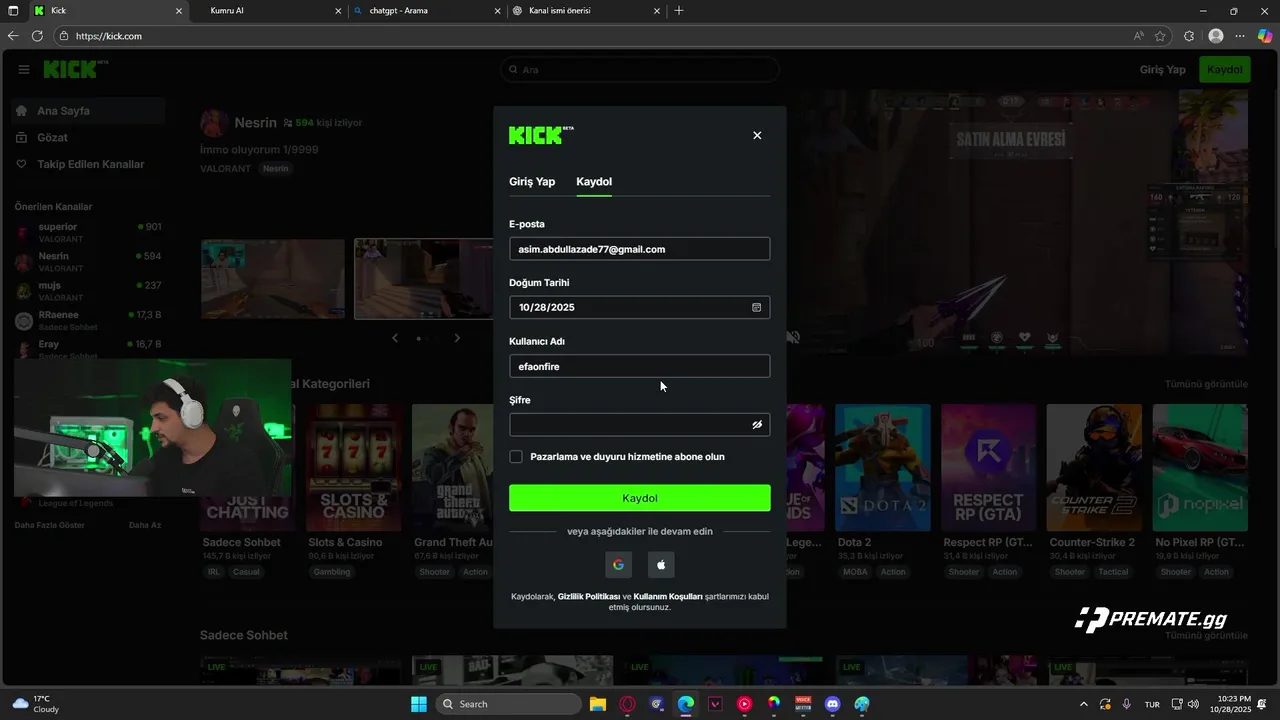The width and height of the screenshot is (1280, 720).
Task: Open the hamburger sidebar menu
Action: (x=24, y=70)
